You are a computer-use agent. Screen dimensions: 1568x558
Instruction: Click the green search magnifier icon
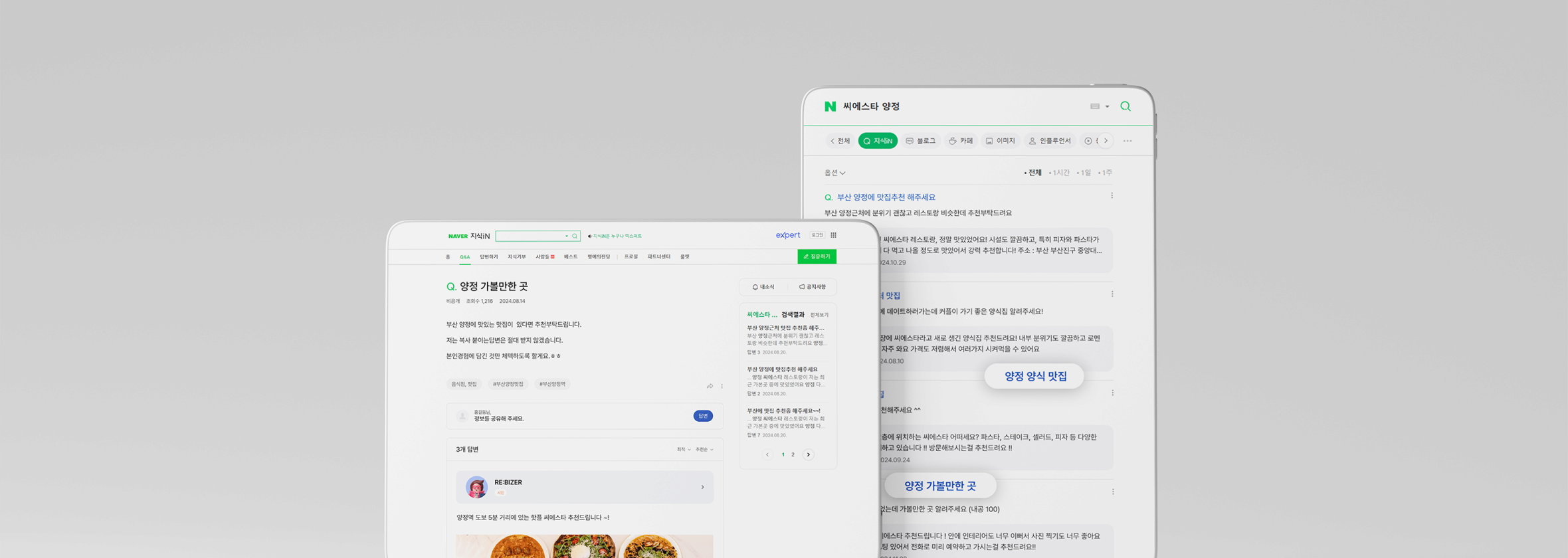1126,106
